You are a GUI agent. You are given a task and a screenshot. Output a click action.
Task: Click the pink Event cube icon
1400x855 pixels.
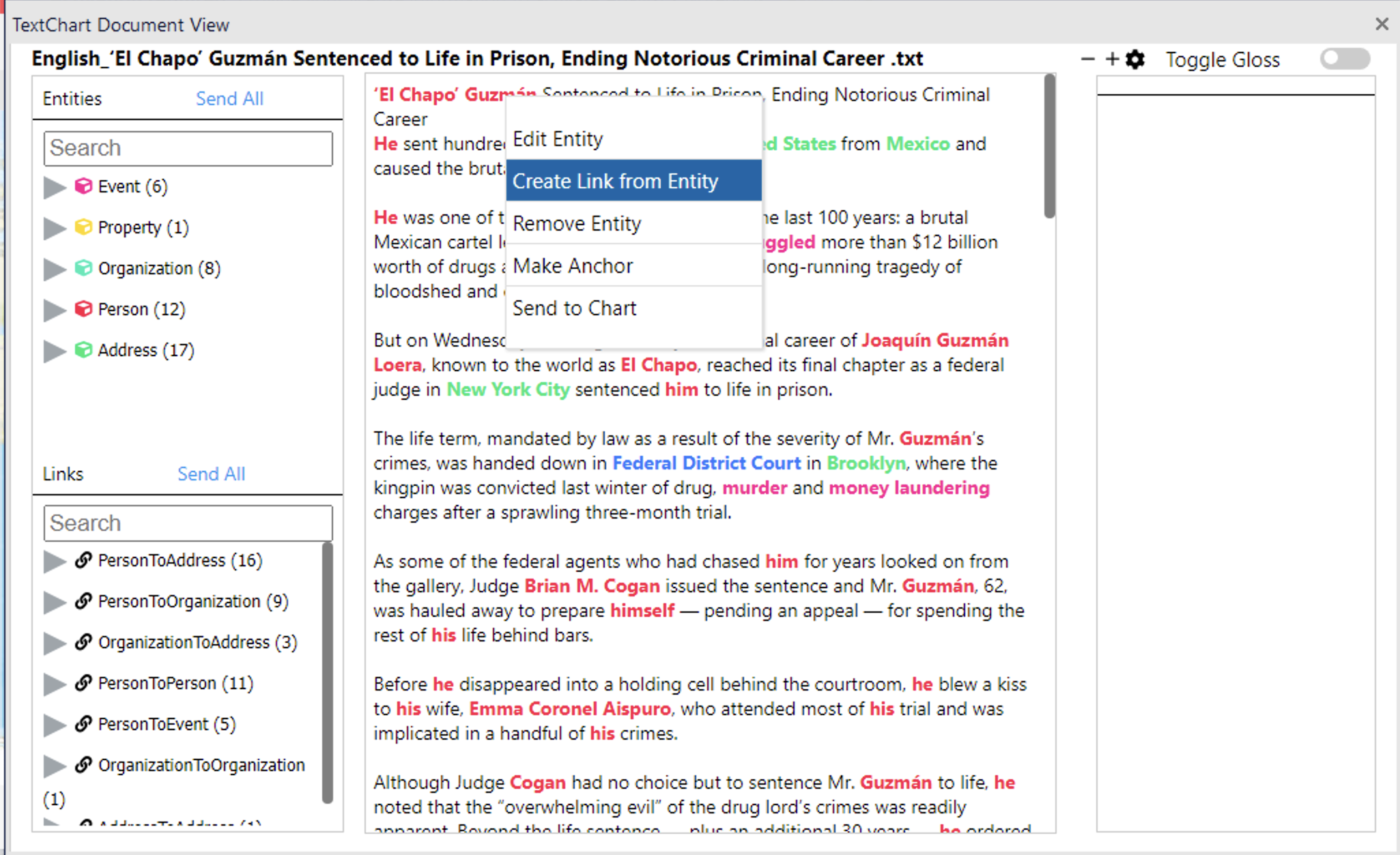(83, 186)
